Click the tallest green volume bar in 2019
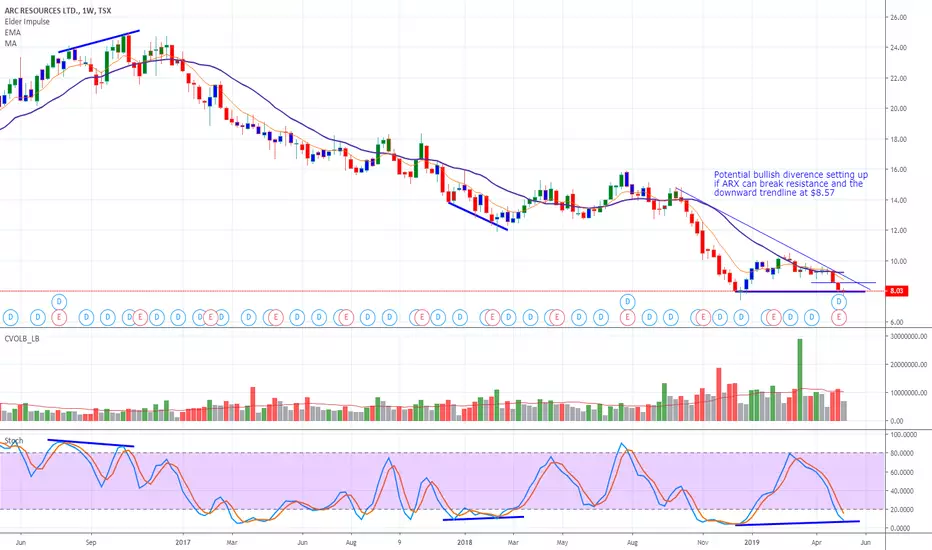 click(x=799, y=380)
